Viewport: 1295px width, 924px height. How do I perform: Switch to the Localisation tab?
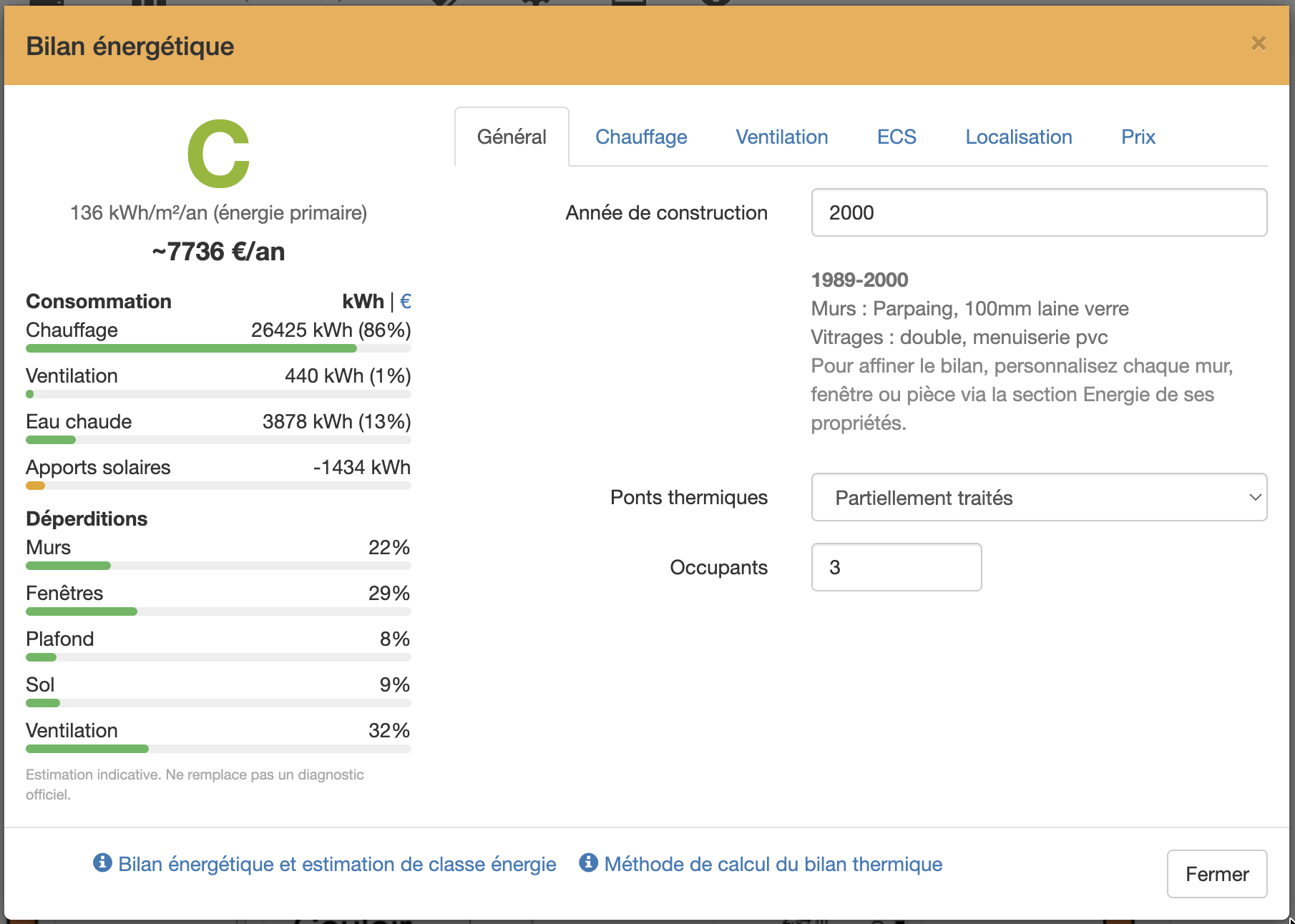coord(1018,137)
